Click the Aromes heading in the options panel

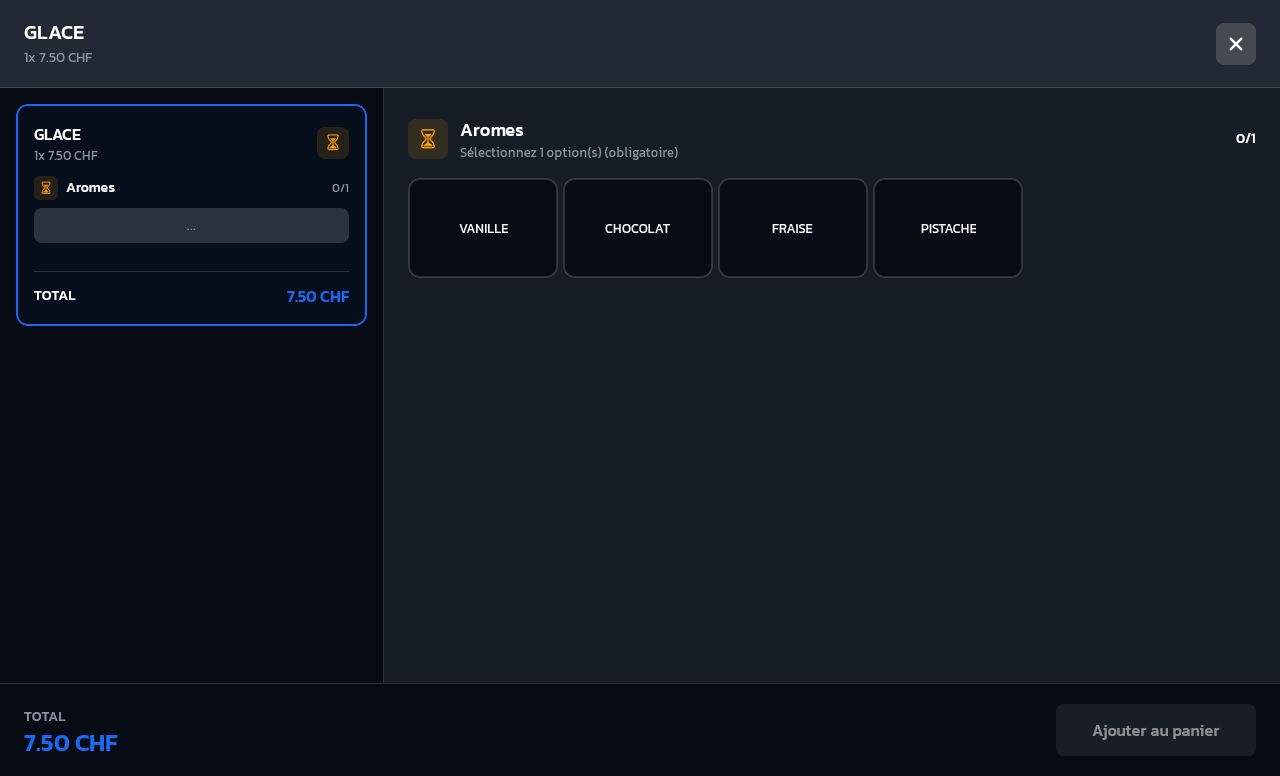pyautogui.click(x=492, y=130)
